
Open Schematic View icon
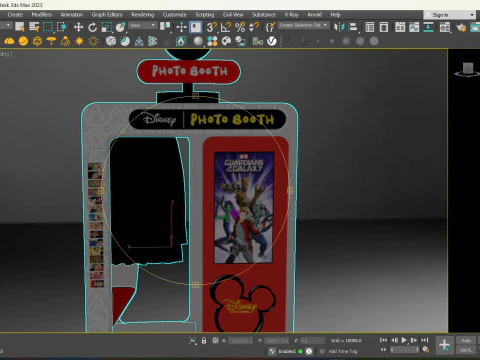click(x=428, y=27)
